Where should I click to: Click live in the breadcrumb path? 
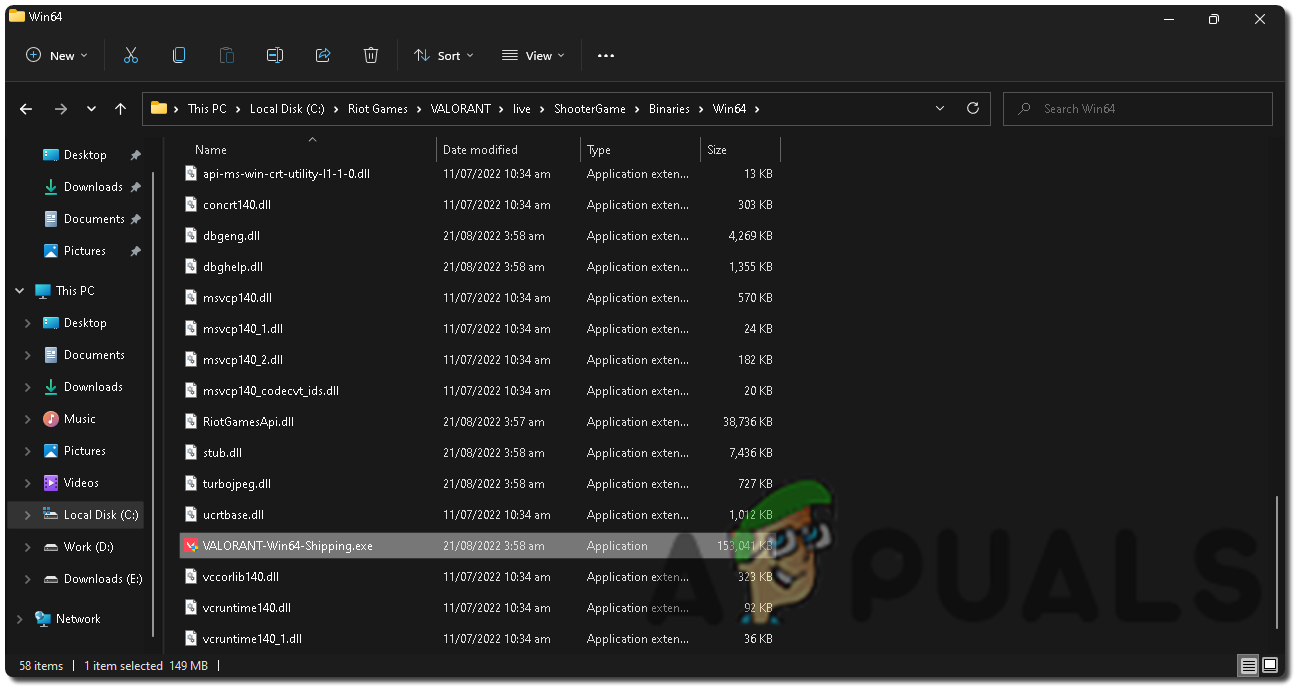pos(522,109)
